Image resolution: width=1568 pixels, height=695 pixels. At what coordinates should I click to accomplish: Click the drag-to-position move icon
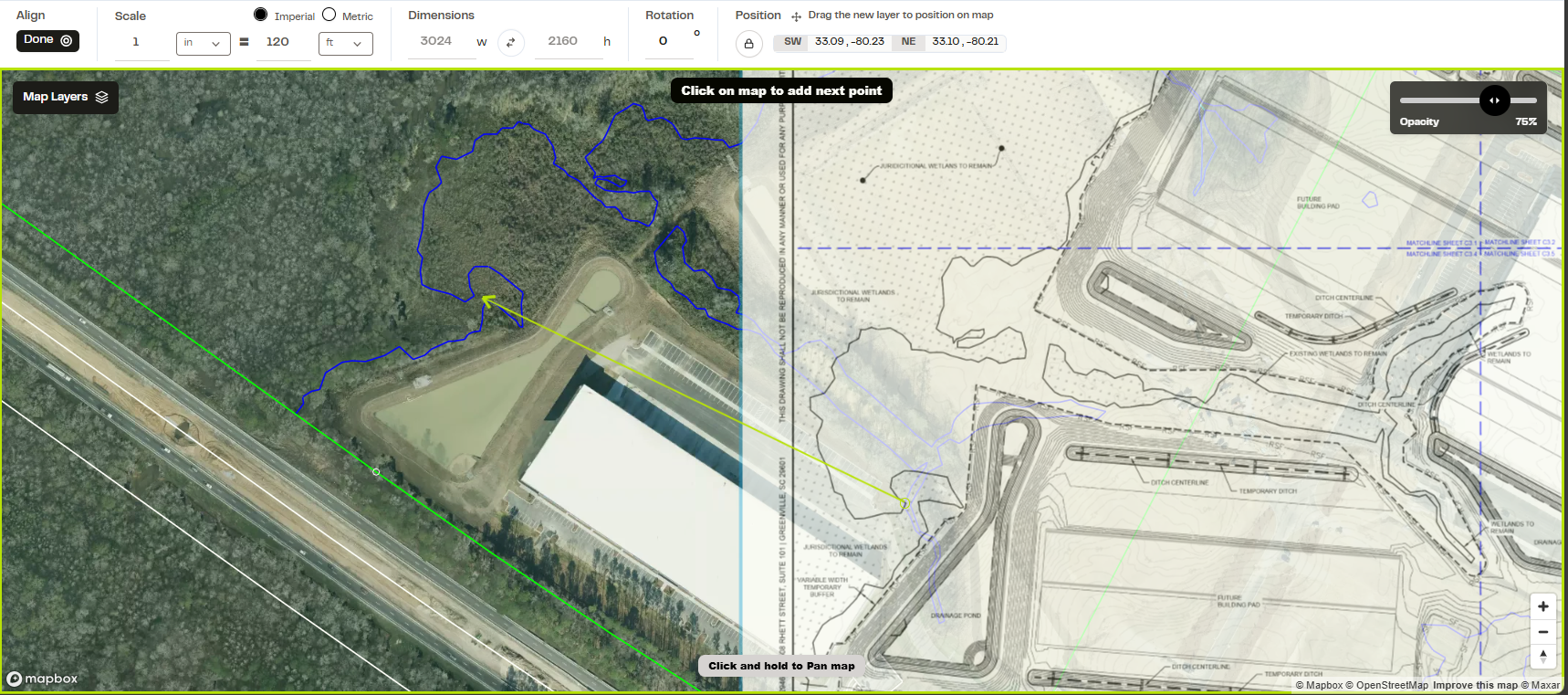(x=796, y=16)
